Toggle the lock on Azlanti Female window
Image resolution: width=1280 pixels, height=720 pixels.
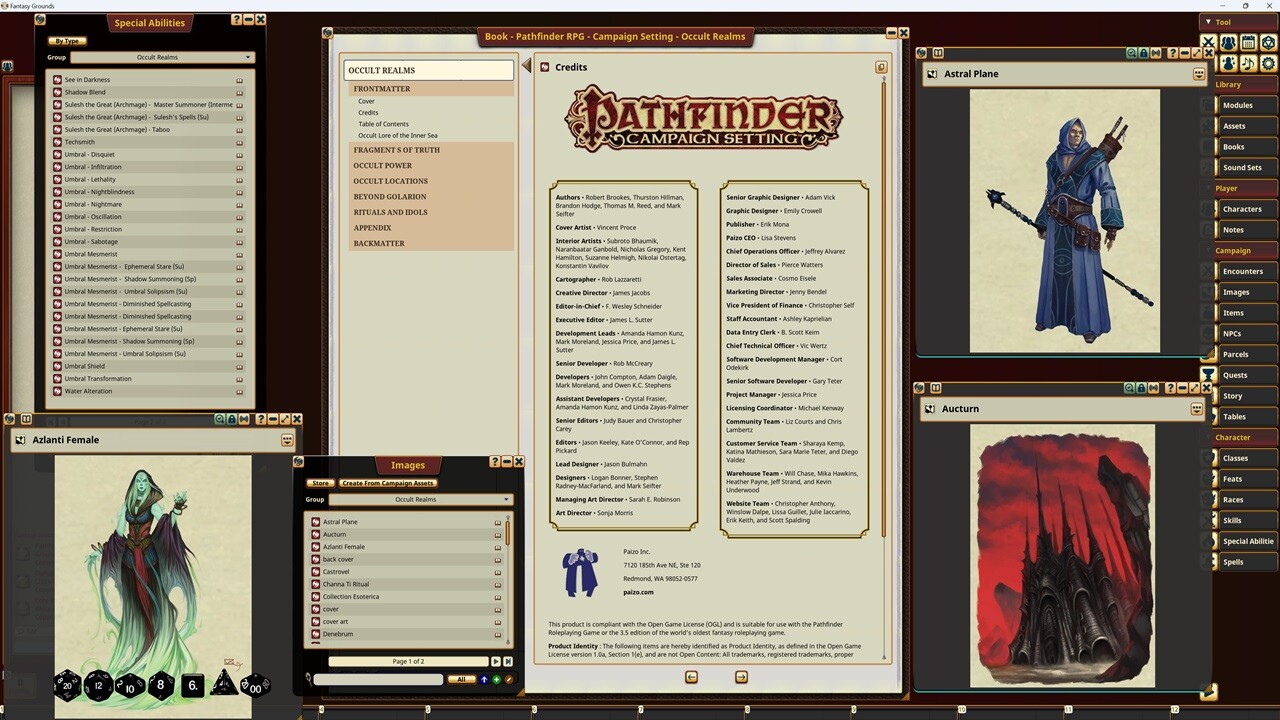(232, 419)
